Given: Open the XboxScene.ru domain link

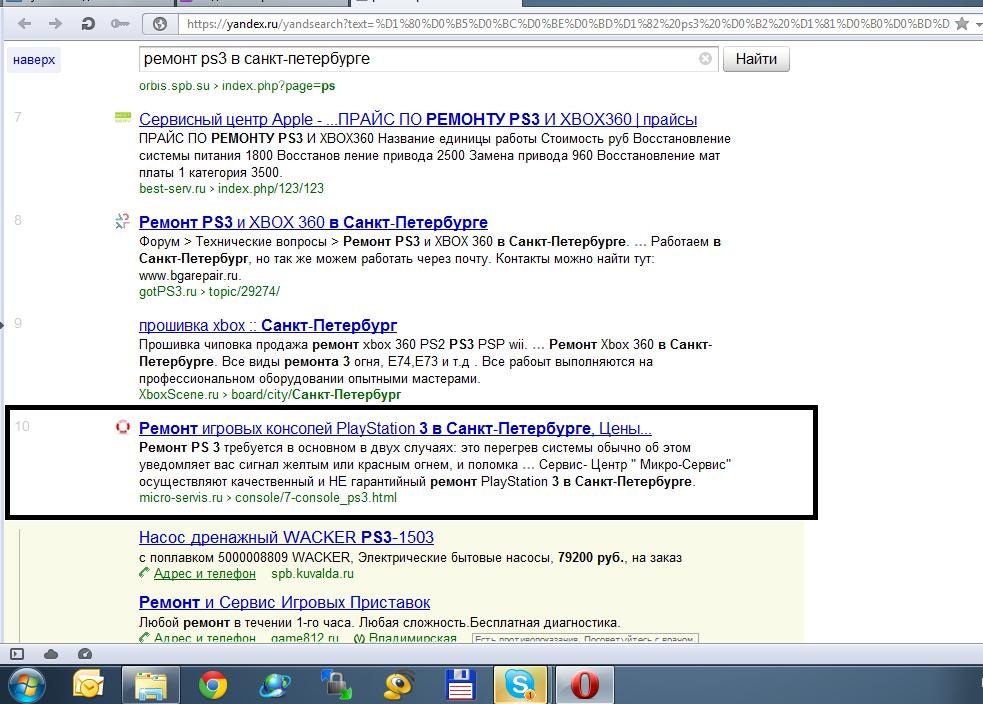Looking at the screenshot, I should tap(179, 394).
